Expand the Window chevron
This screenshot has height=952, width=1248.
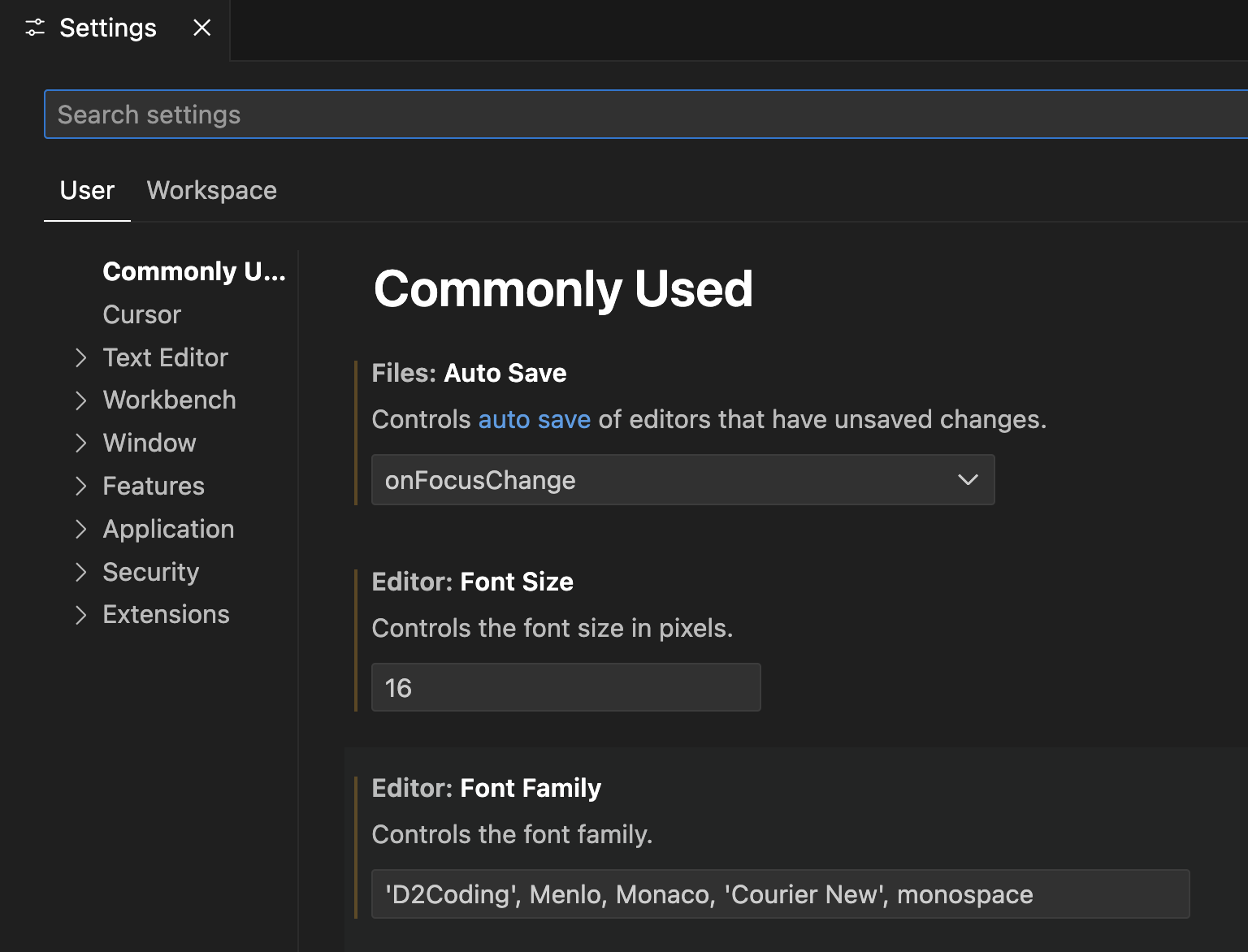click(80, 443)
